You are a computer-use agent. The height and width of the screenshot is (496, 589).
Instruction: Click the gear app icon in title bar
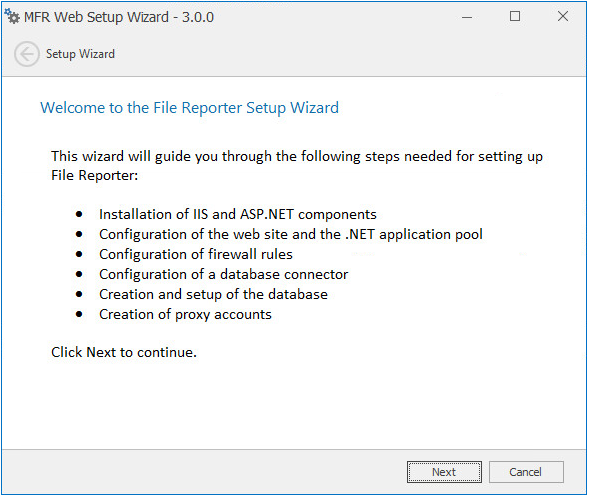pyautogui.click(x=12, y=17)
